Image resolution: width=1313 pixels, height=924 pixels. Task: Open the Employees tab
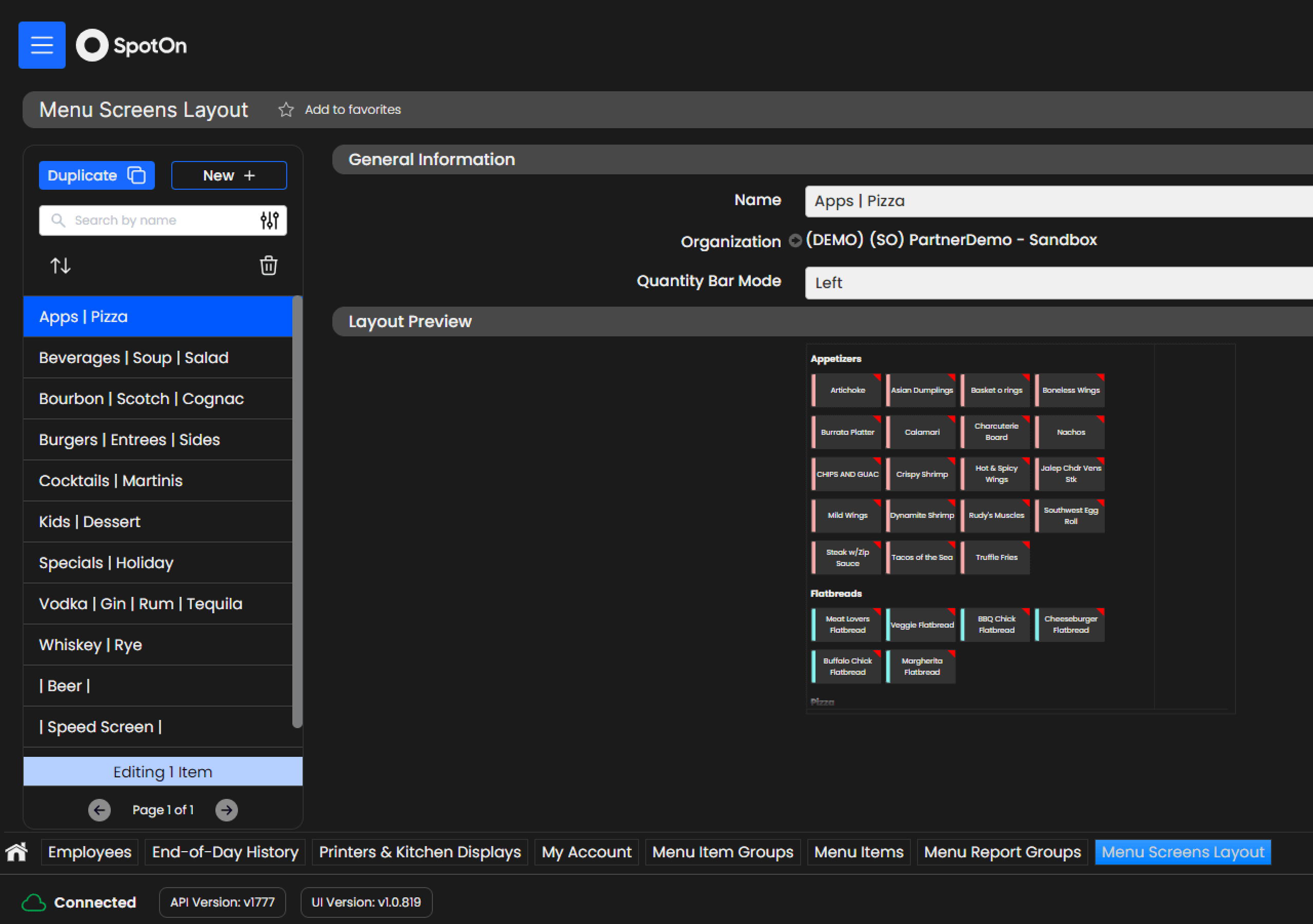(90, 852)
